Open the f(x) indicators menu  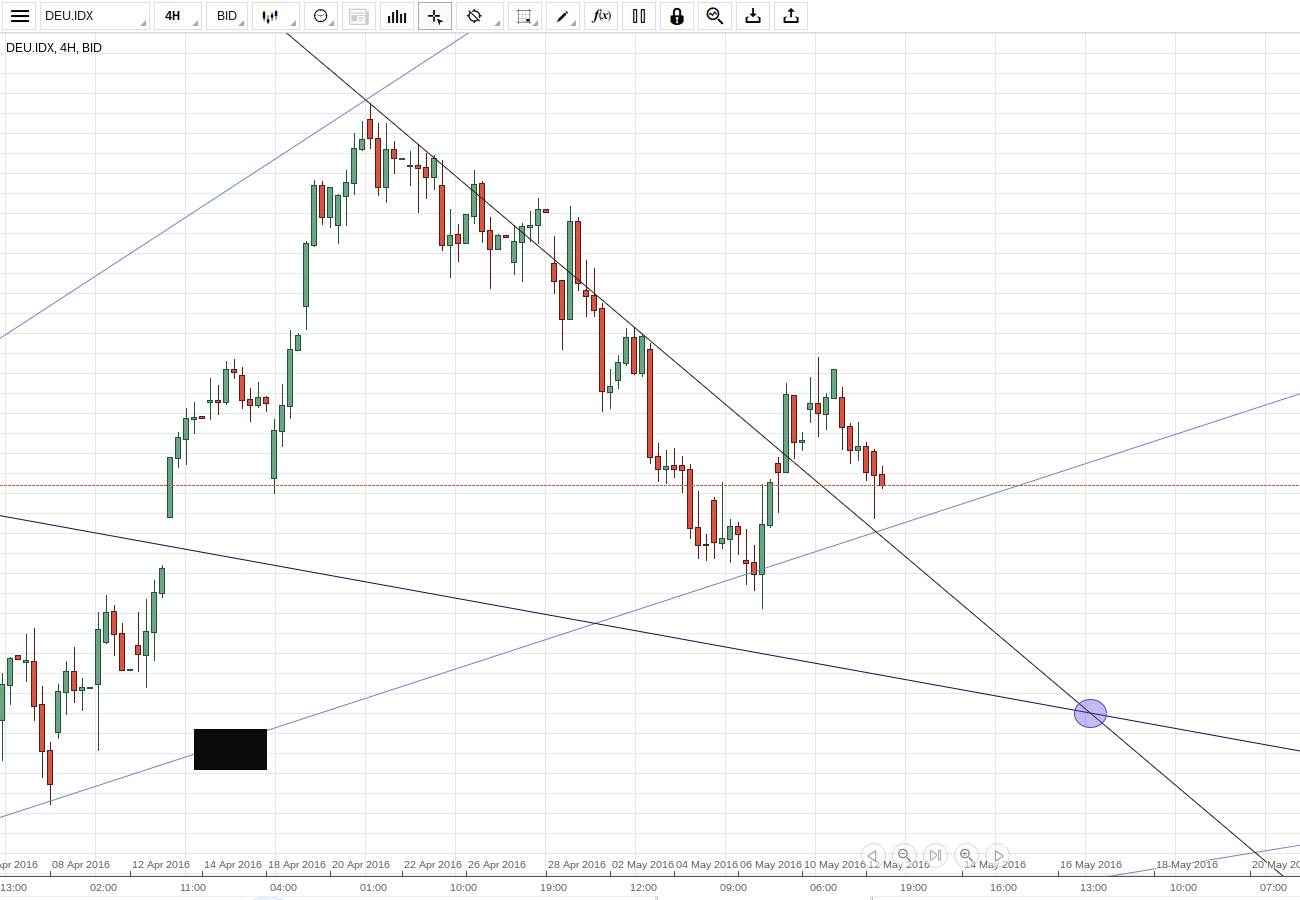point(601,16)
